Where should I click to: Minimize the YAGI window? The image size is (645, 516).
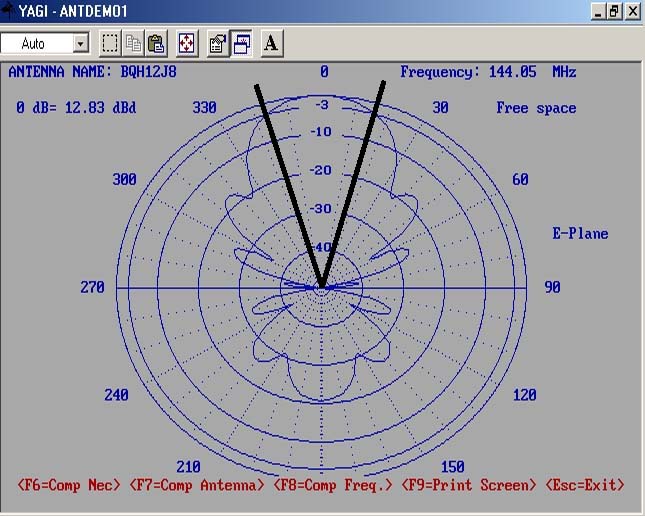pyautogui.click(x=598, y=11)
